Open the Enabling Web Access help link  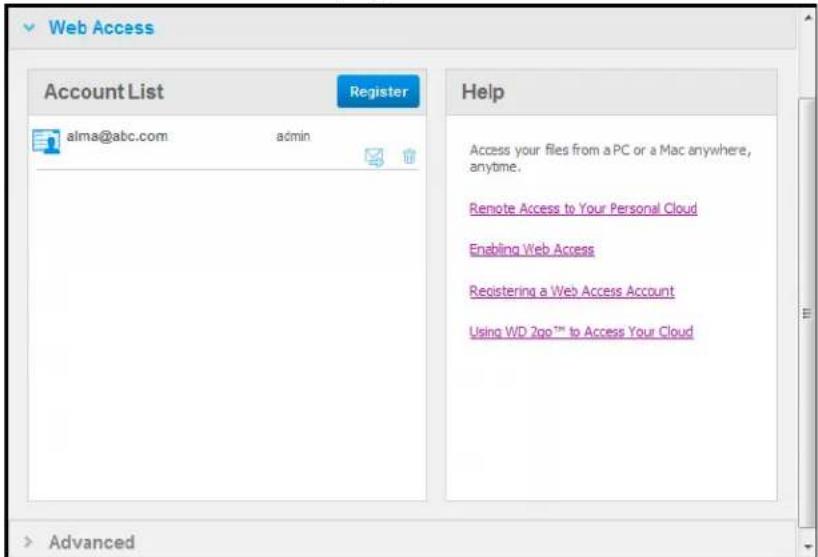coord(532,250)
